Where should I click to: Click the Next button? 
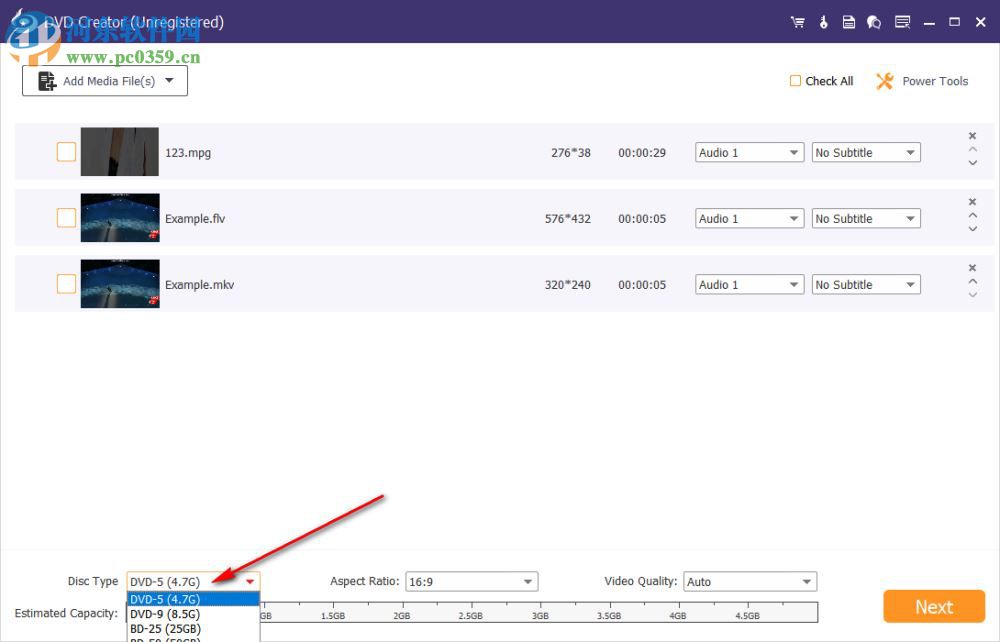[x=933, y=606]
